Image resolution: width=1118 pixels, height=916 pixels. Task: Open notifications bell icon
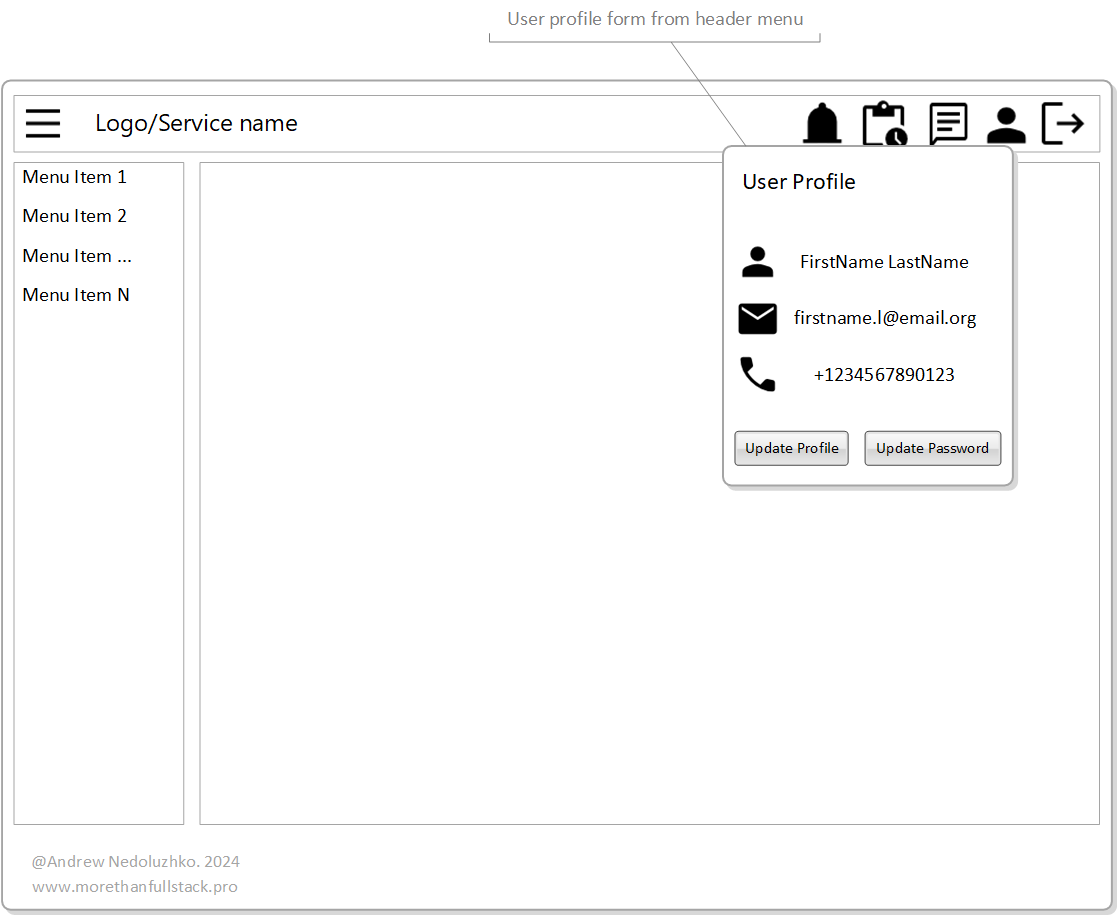coord(822,124)
